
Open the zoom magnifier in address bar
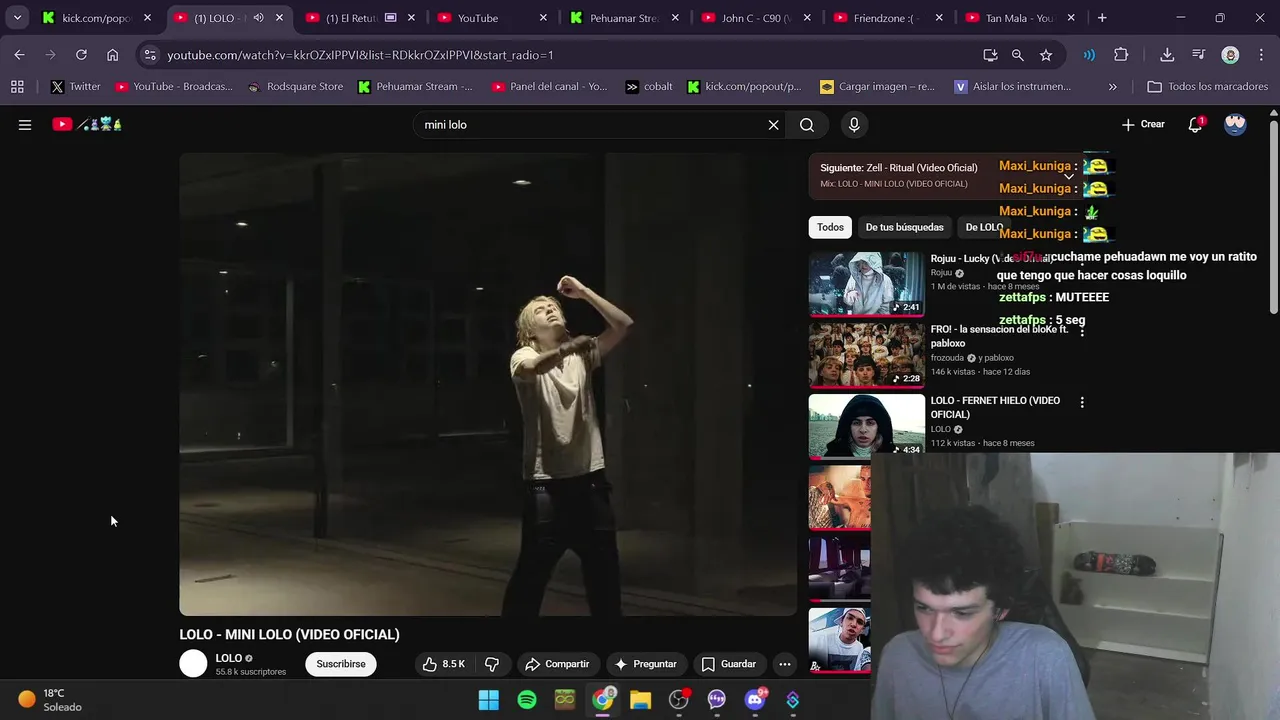(x=1017, y=55)
